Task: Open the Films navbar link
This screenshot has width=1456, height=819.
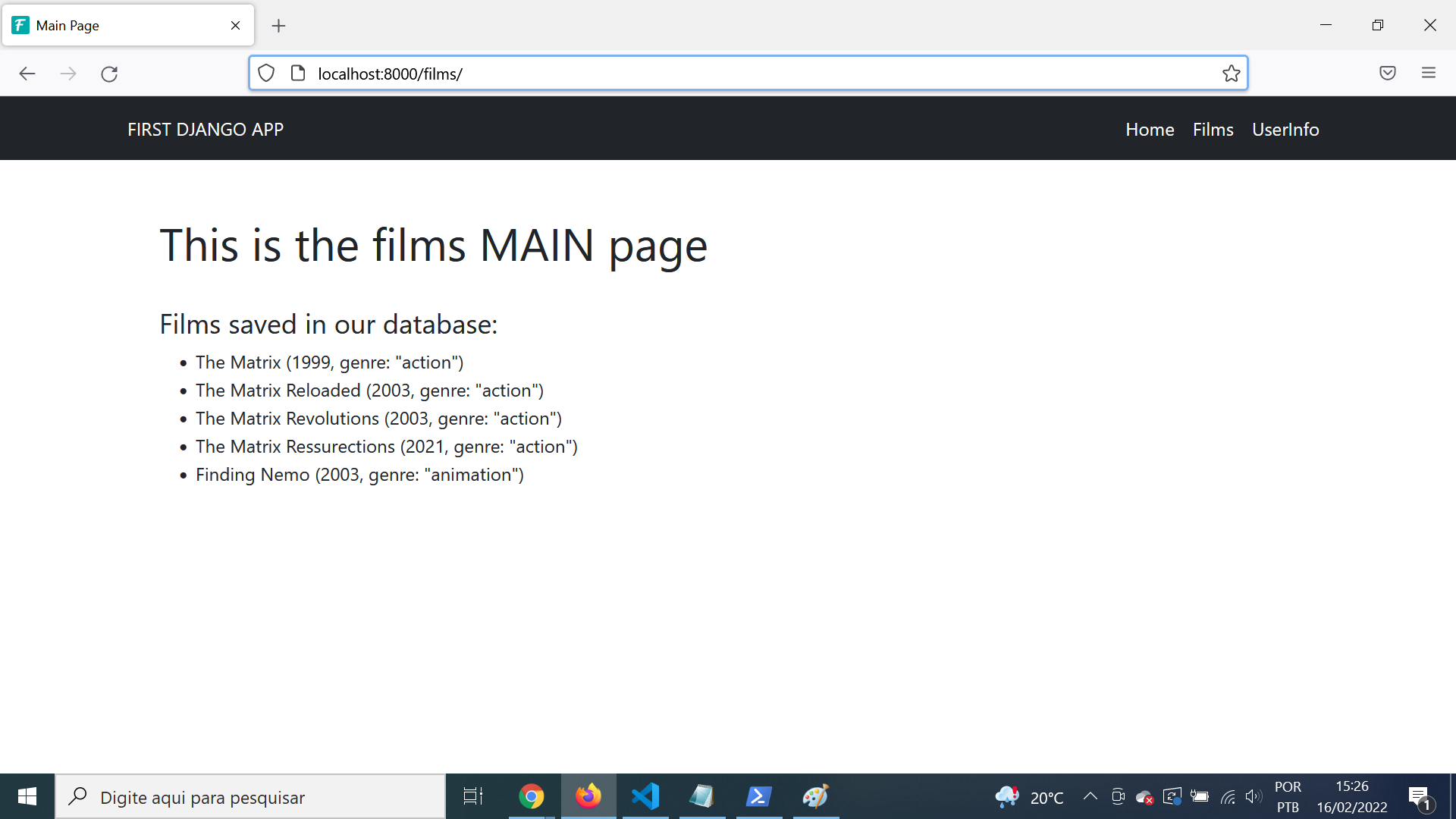Action: pos(1213,130)
